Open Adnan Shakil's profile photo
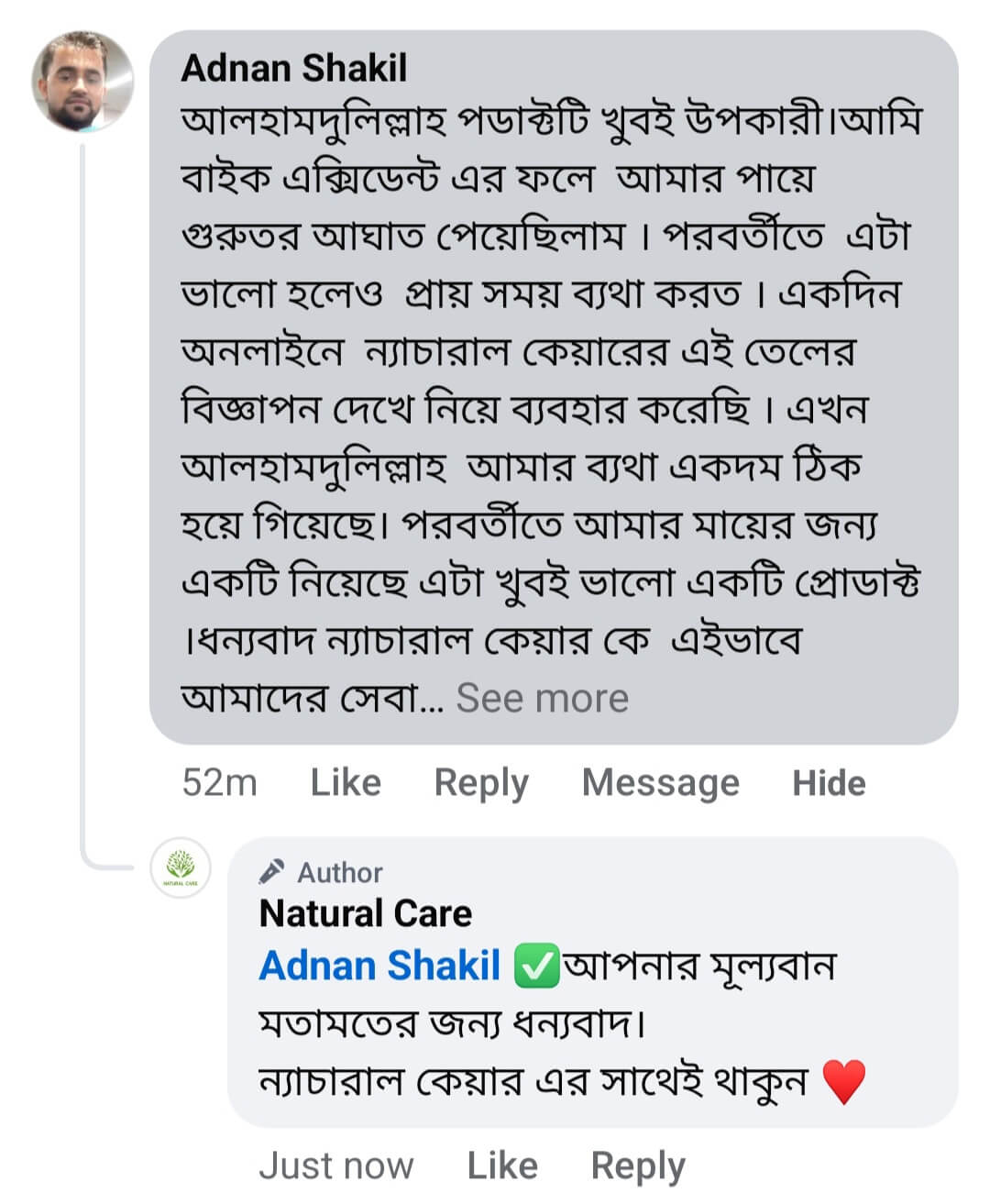 pos(82,82)
